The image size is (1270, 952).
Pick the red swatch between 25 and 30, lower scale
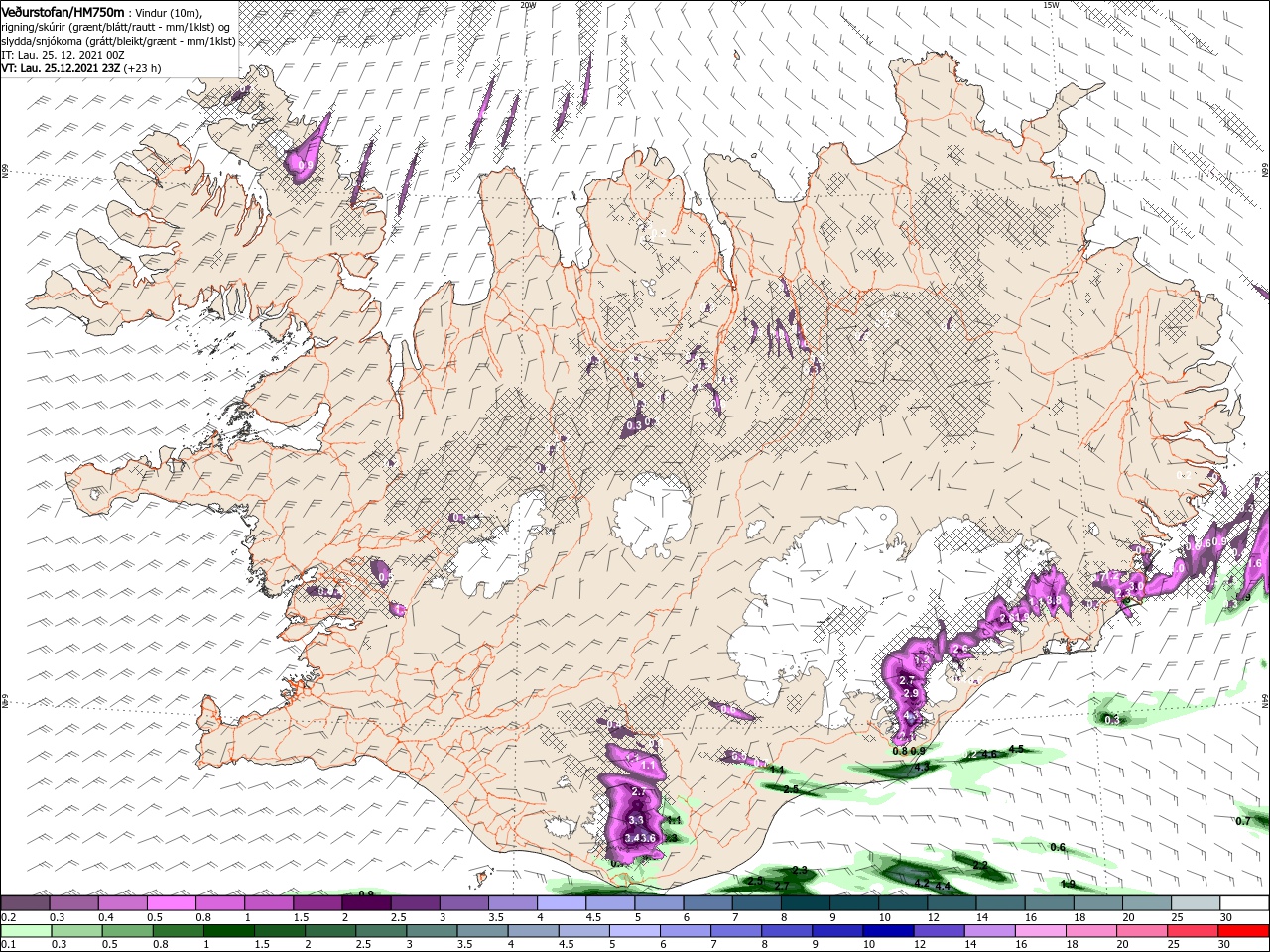[x=1193, y=931]
